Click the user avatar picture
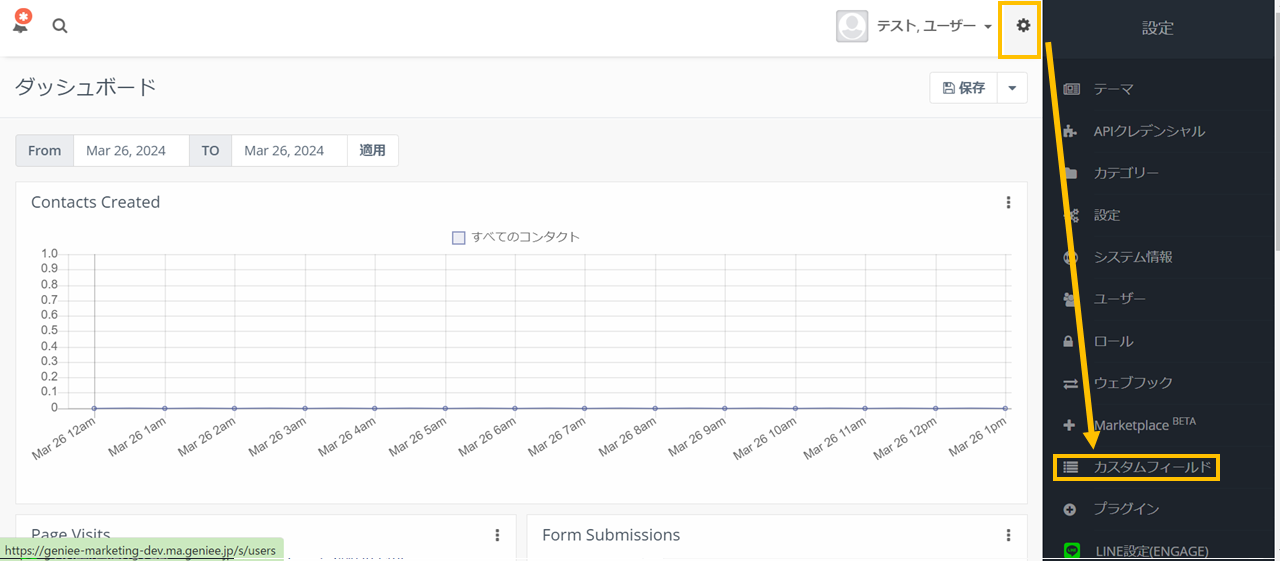 852,26
